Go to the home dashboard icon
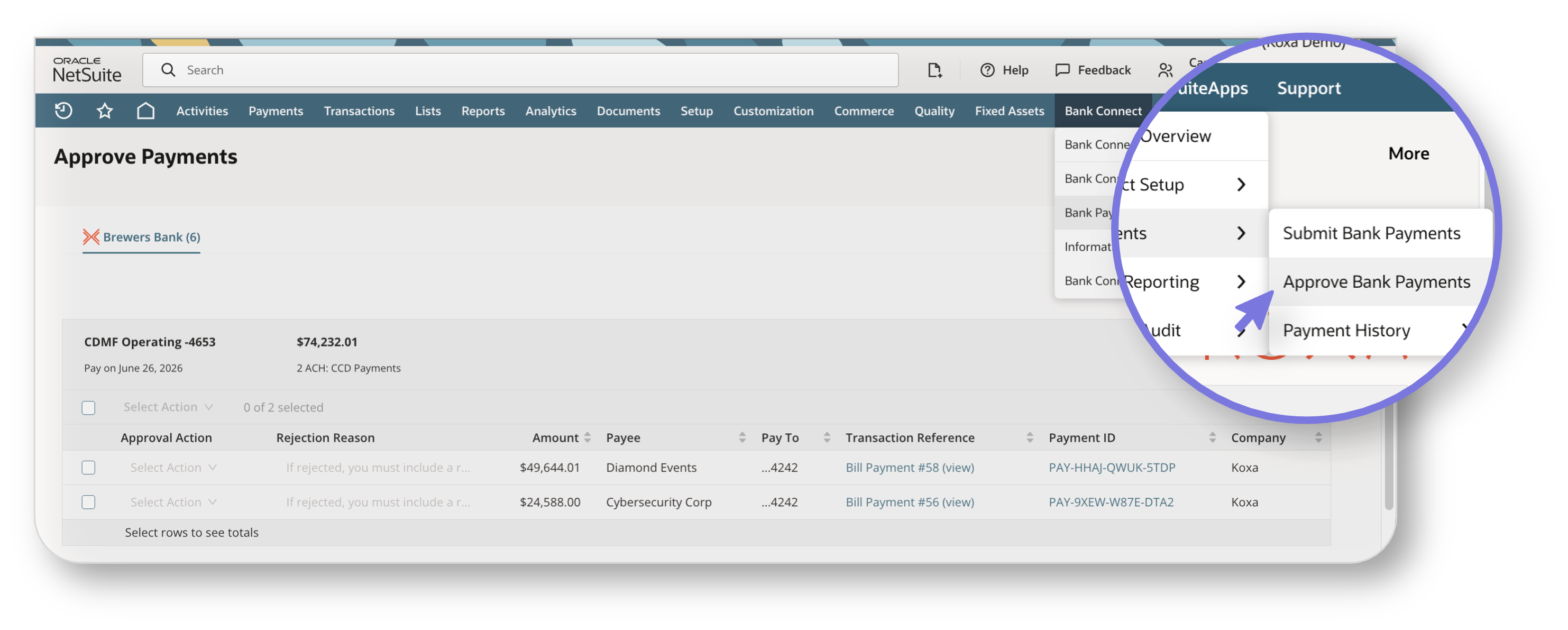This screenshot has width=1568, height=630. coord(145,111)
